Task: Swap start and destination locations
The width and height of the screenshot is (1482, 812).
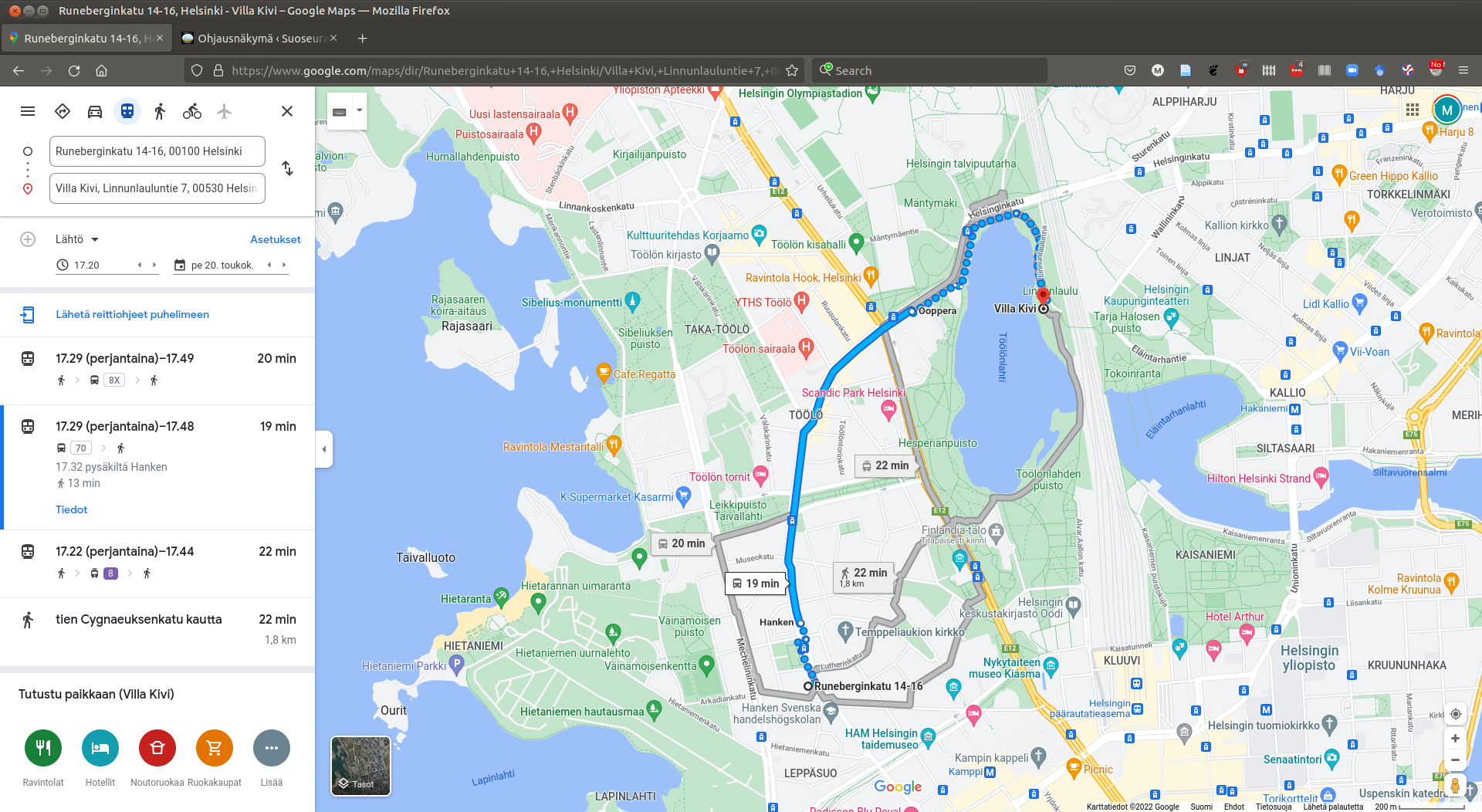Action: click(287, 168)
